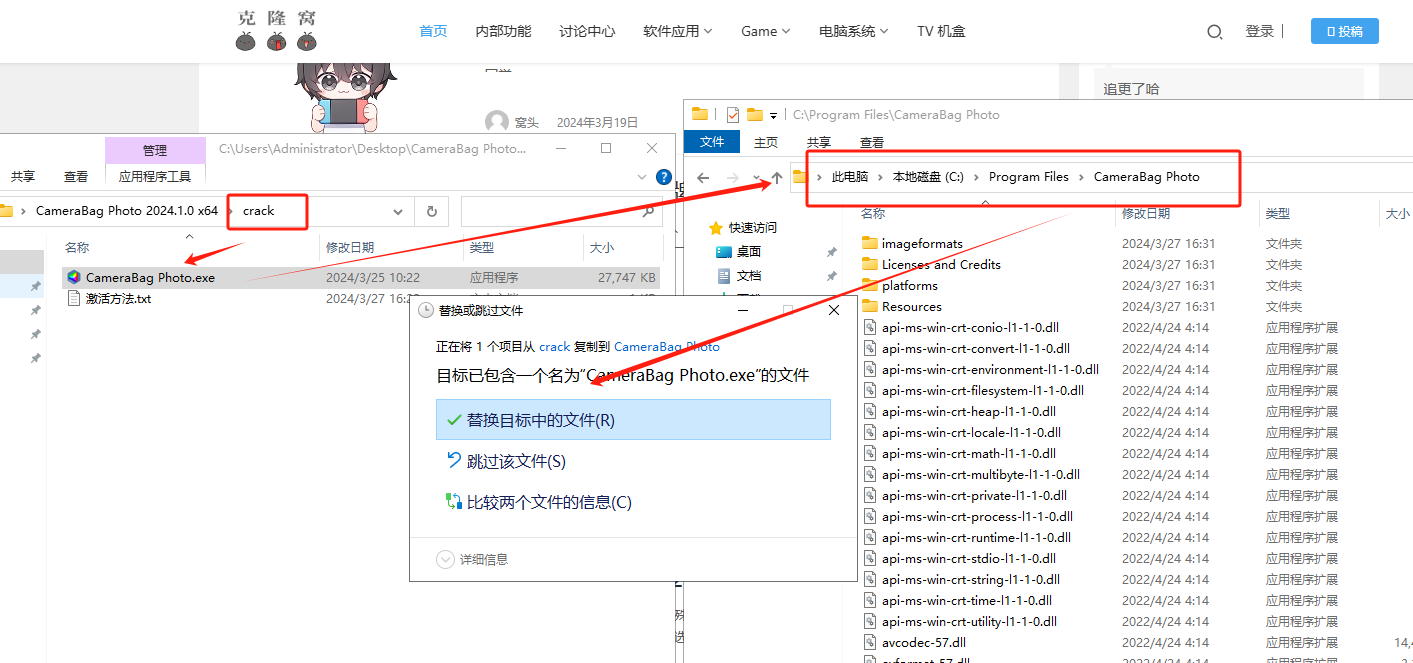Click the 窝头 author avatar icon
The image size is (1413, 663).
[x=496, y=122]
